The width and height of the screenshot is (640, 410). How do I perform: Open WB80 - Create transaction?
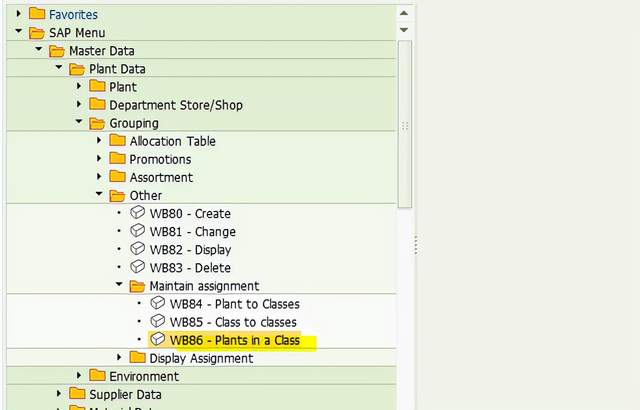190,213
